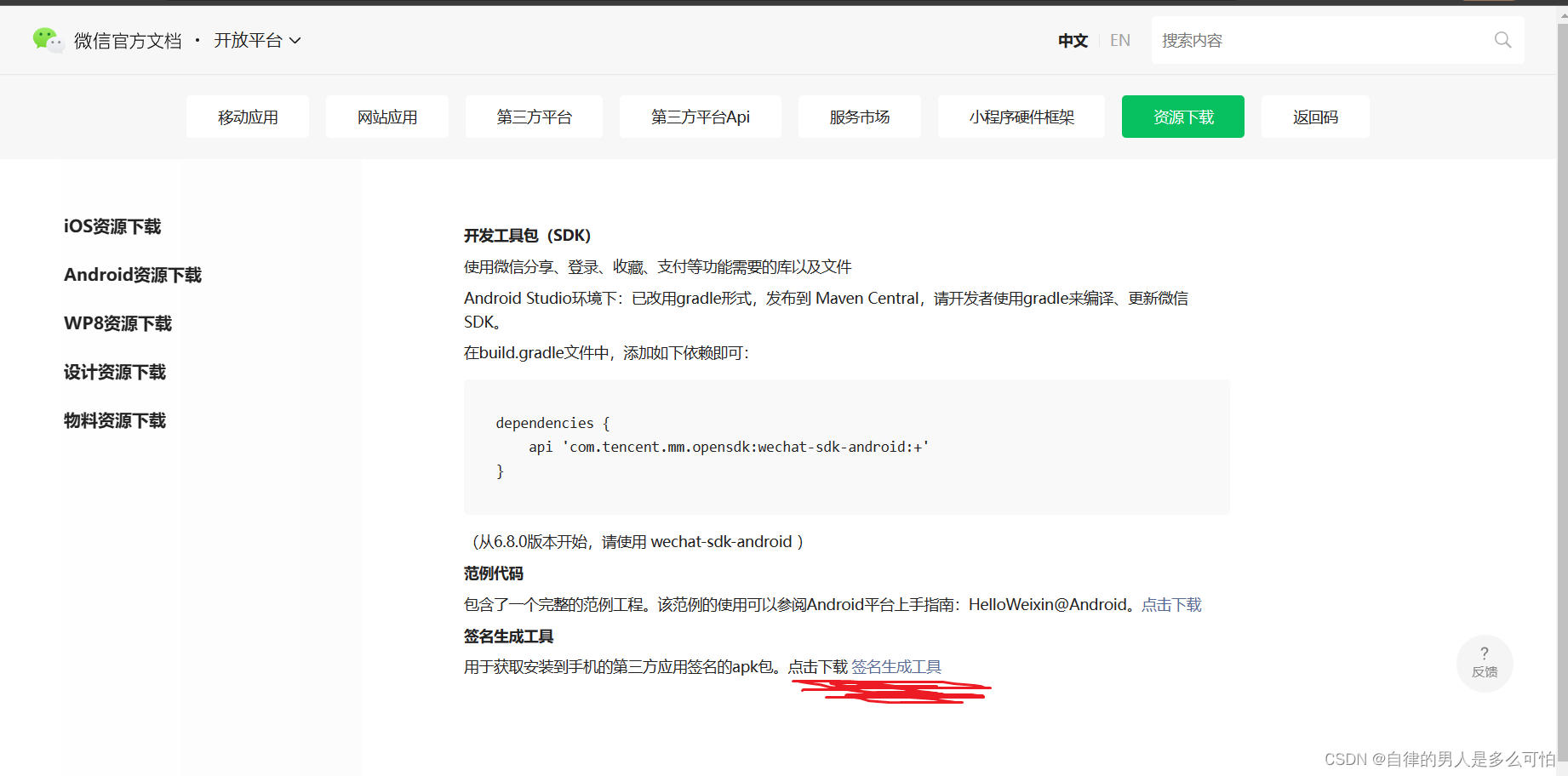Click 微信官方文档 title text
The image size is (1568, 776).
tap(128, 40)
